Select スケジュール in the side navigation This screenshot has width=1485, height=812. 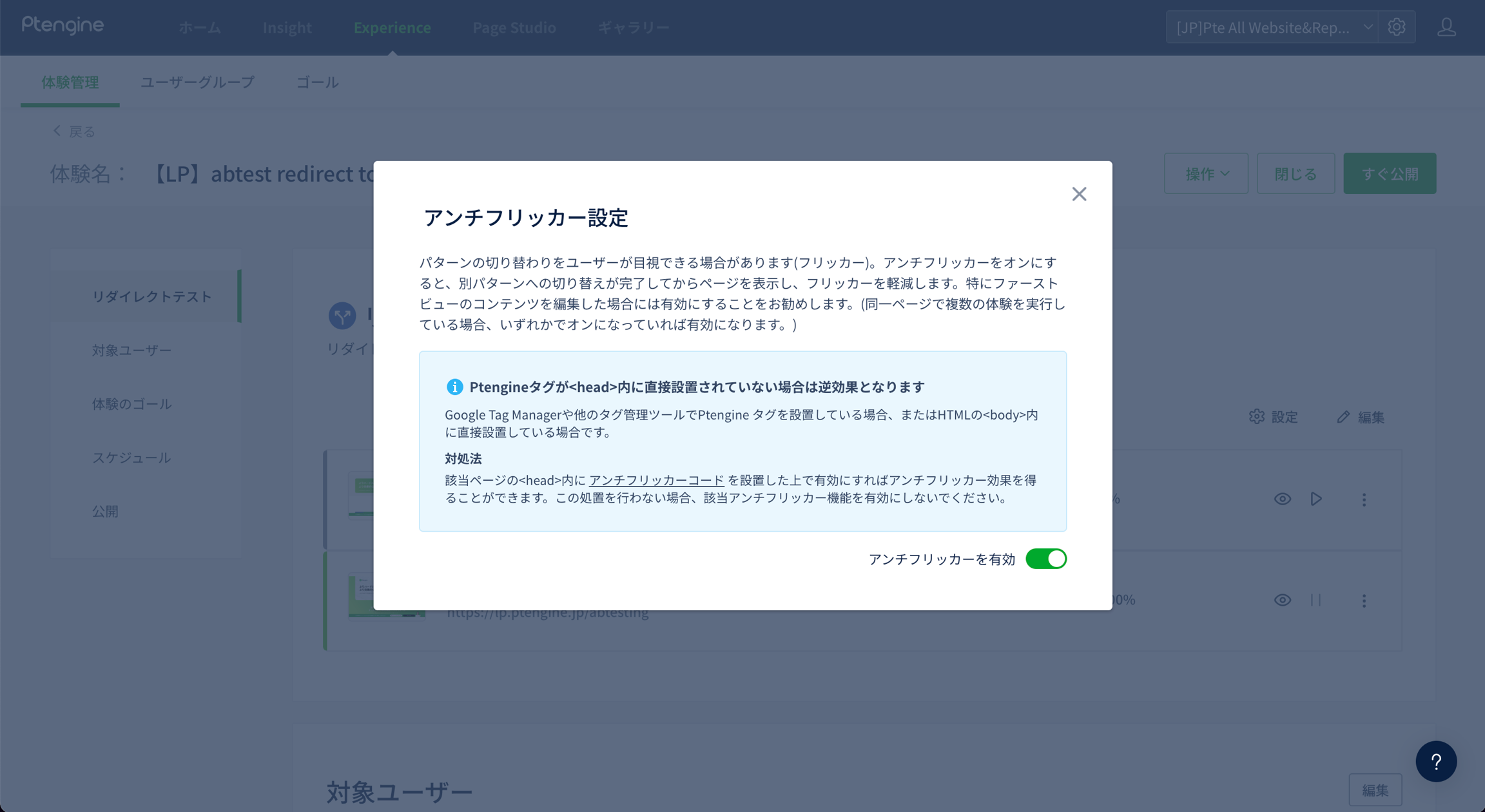click(131, 458)
